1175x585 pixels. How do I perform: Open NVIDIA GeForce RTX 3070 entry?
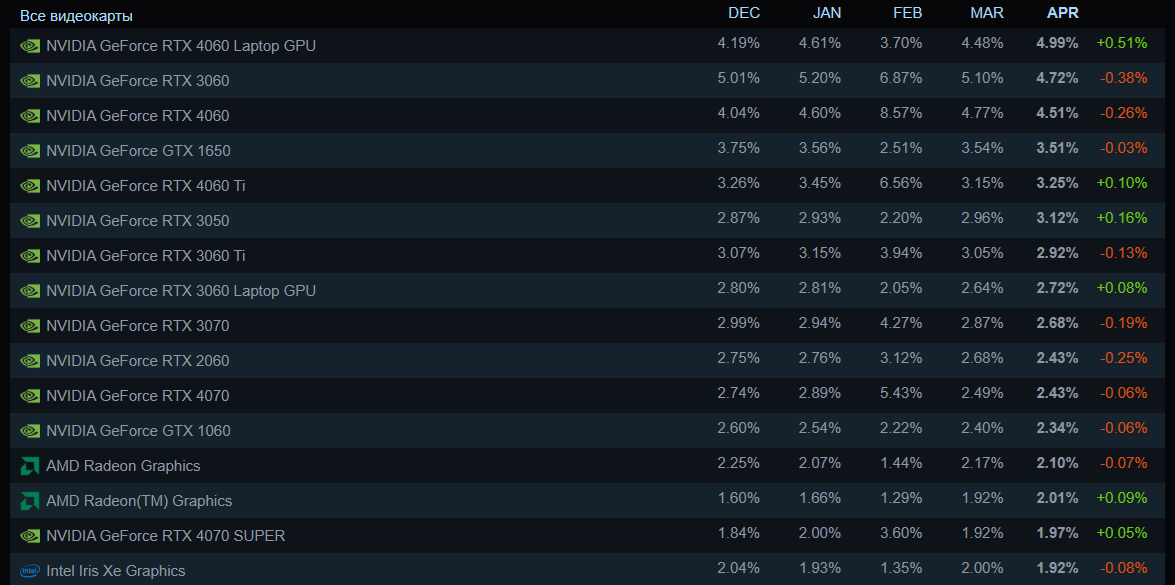pyautogui.click(x=137, y=325)
